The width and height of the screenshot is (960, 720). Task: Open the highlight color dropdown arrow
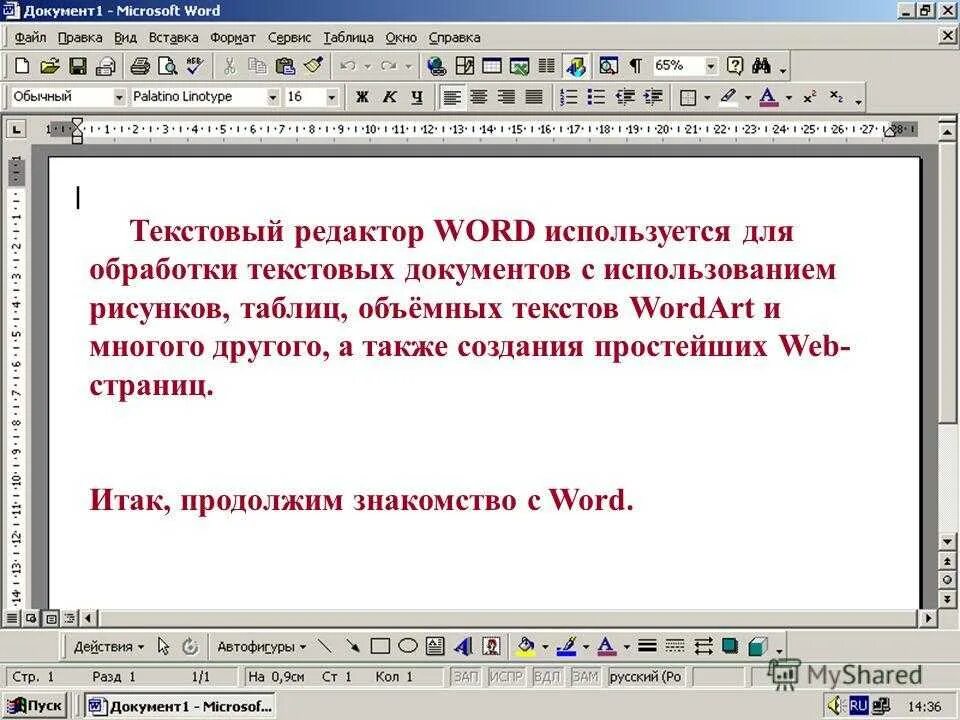tap(748, 97)
